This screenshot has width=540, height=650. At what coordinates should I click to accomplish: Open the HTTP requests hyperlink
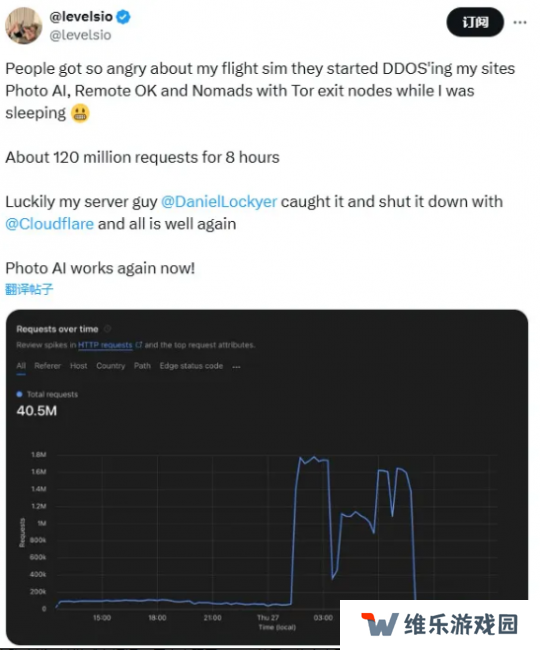click(105, 345)
